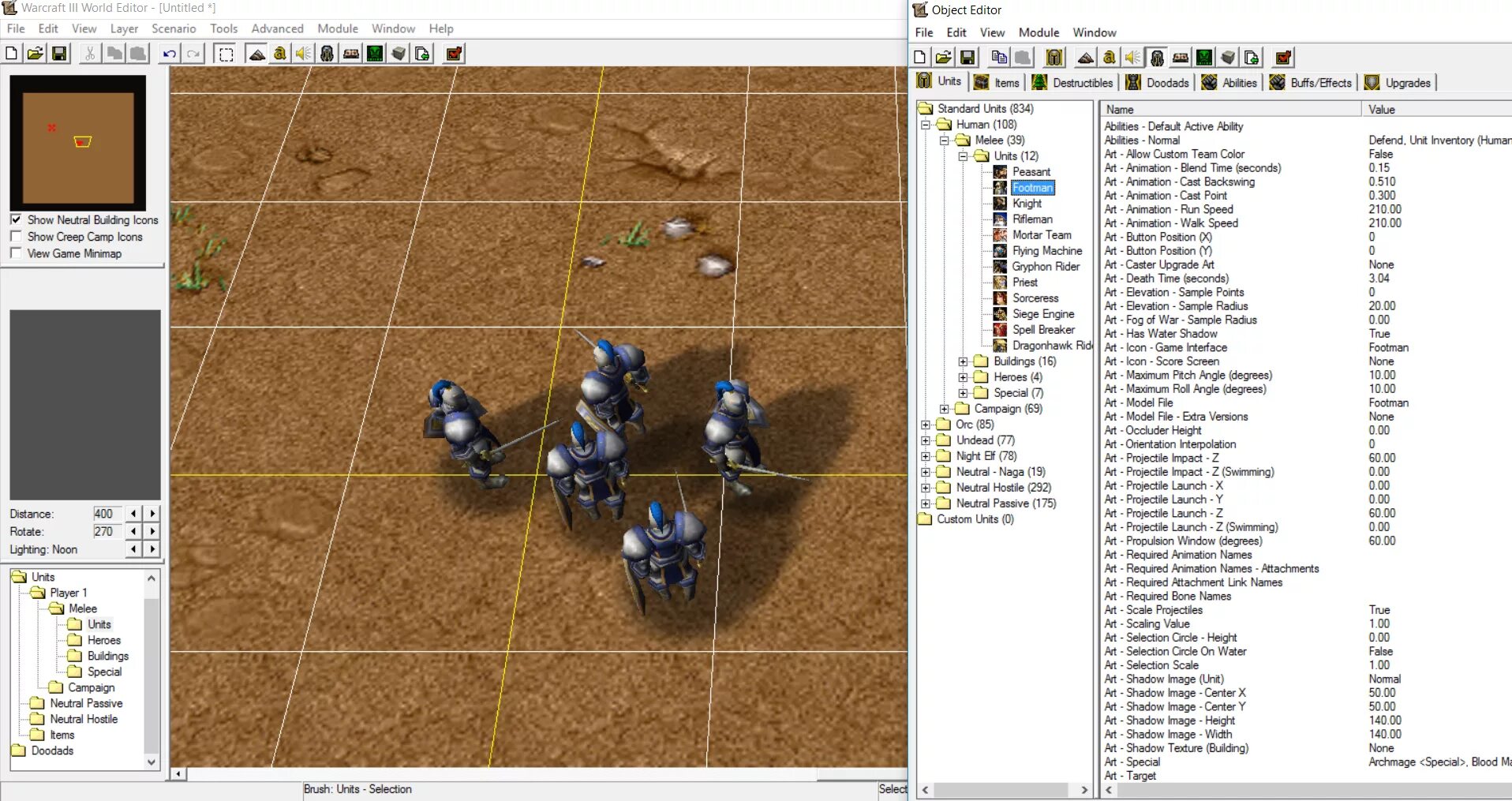Open Campaign Editor icon in World Editor toolbar

pyautogui.click(x=351, y=54)
